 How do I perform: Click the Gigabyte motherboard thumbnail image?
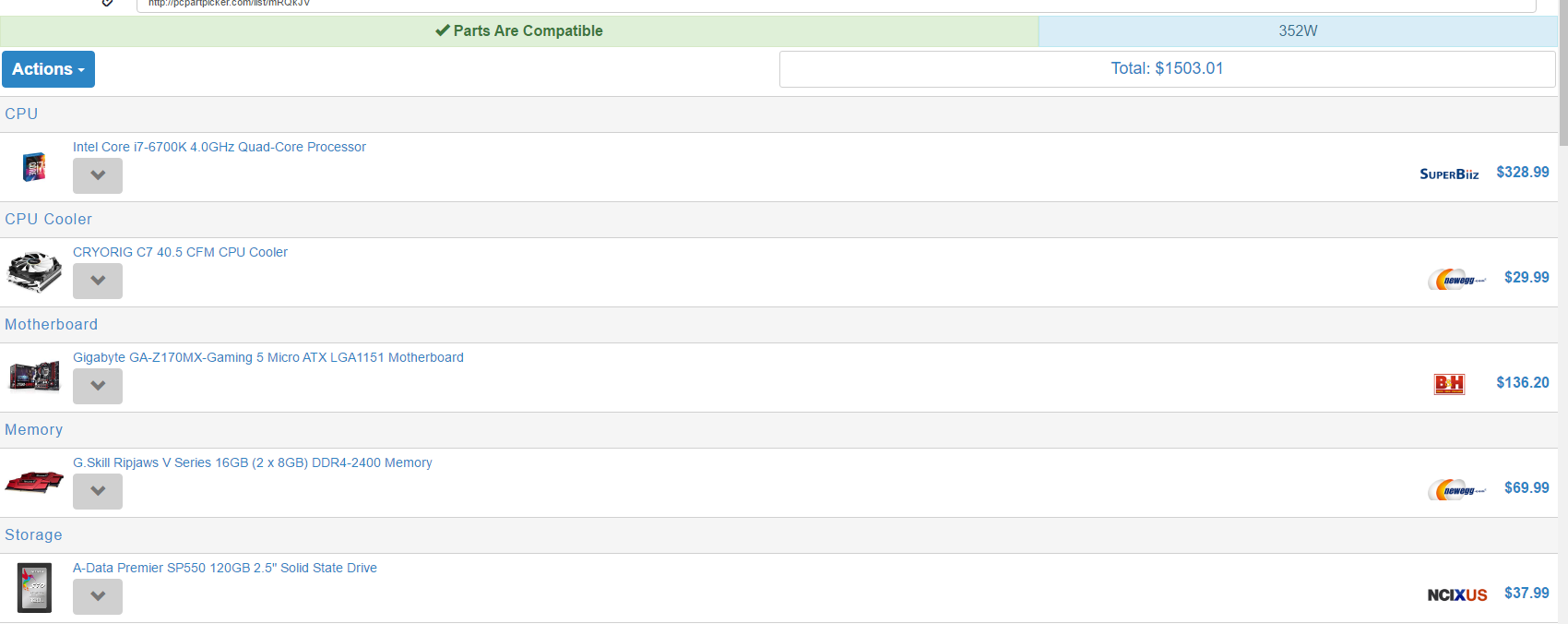click(x=34, y=377)
